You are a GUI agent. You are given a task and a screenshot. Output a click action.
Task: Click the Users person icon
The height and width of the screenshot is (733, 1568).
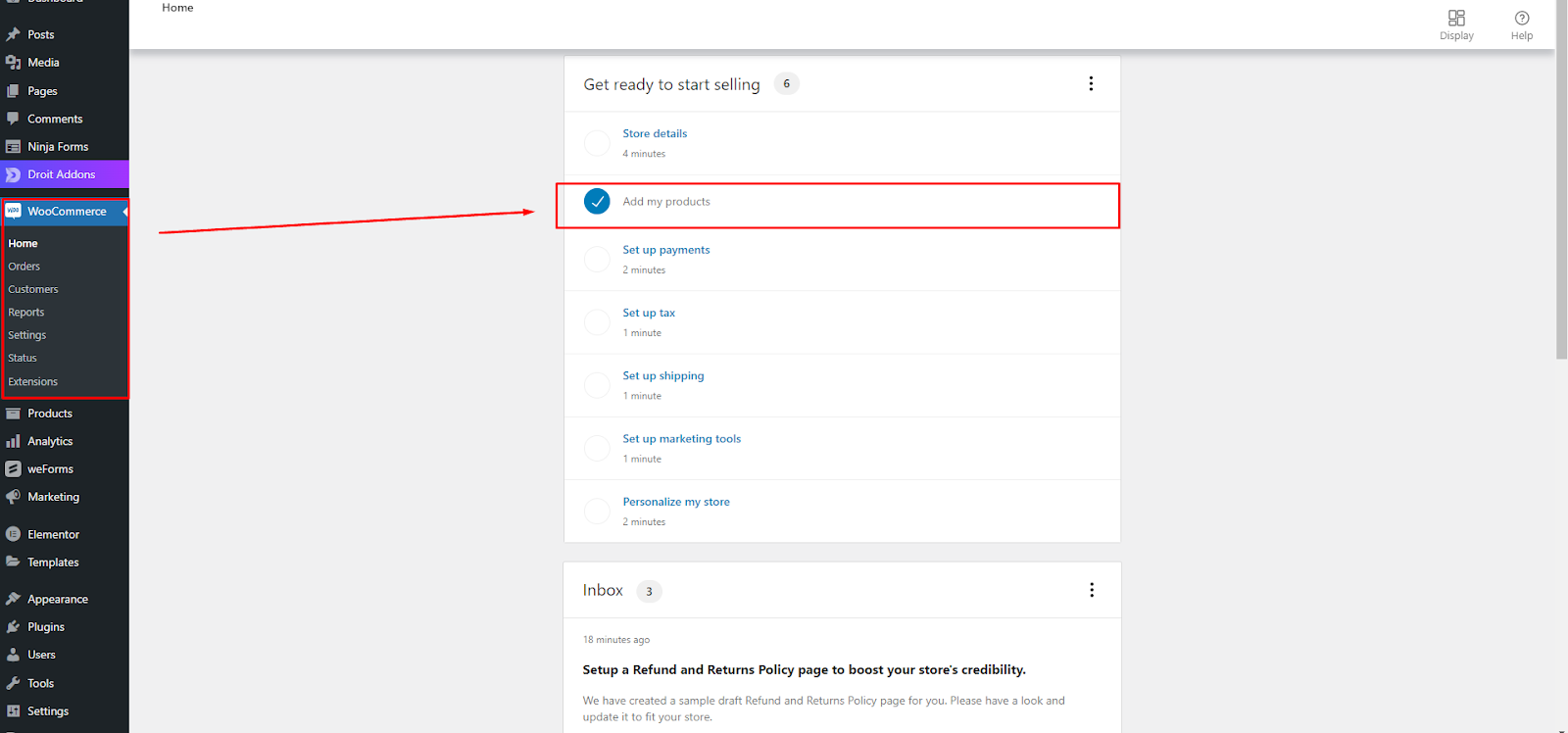coord(13,655)
